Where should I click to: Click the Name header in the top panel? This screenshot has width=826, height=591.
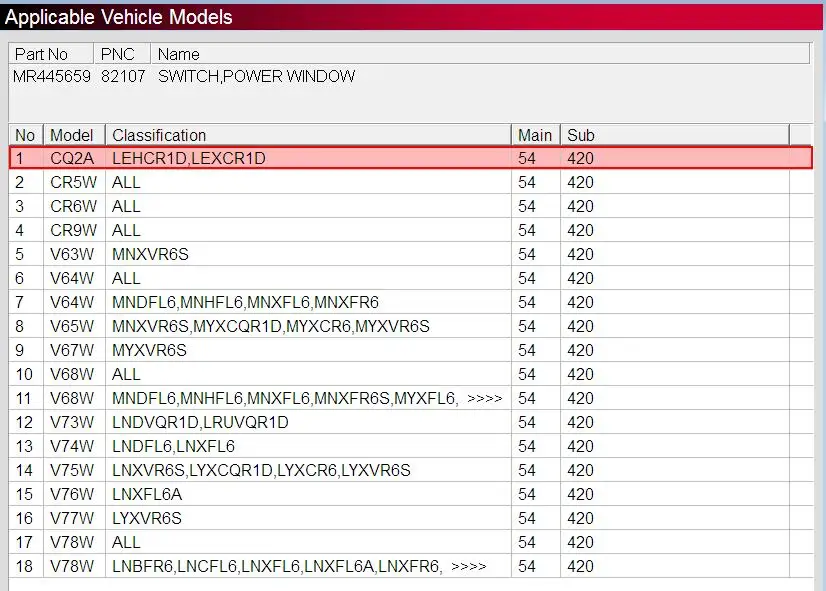click(x=480, y=54)
